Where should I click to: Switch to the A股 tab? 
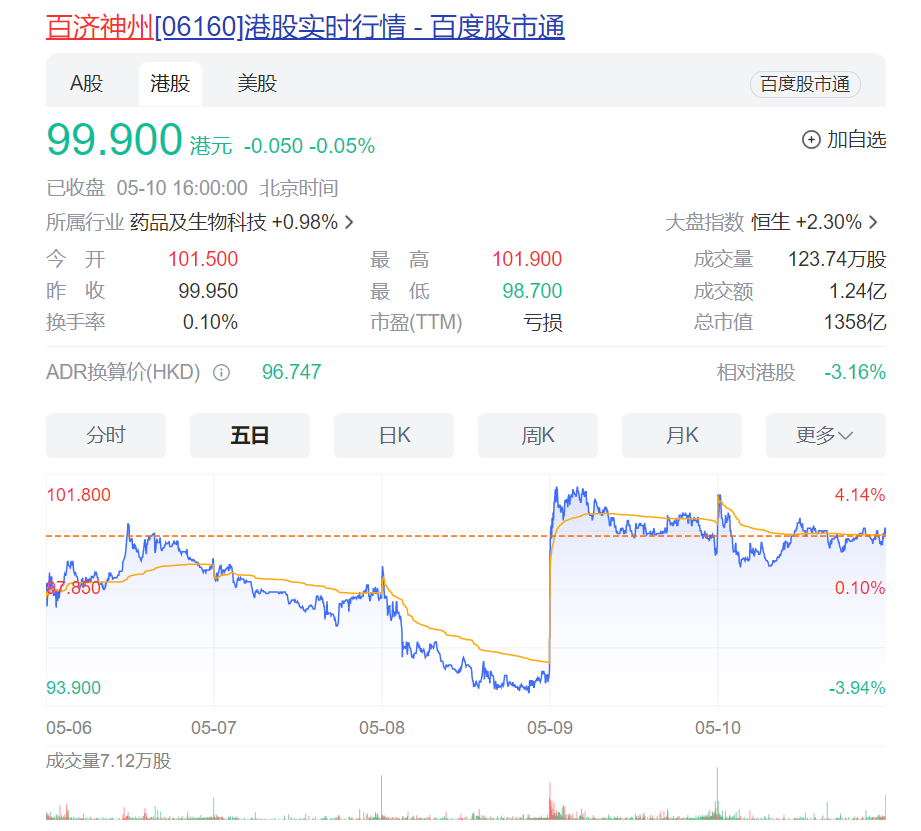86,83
